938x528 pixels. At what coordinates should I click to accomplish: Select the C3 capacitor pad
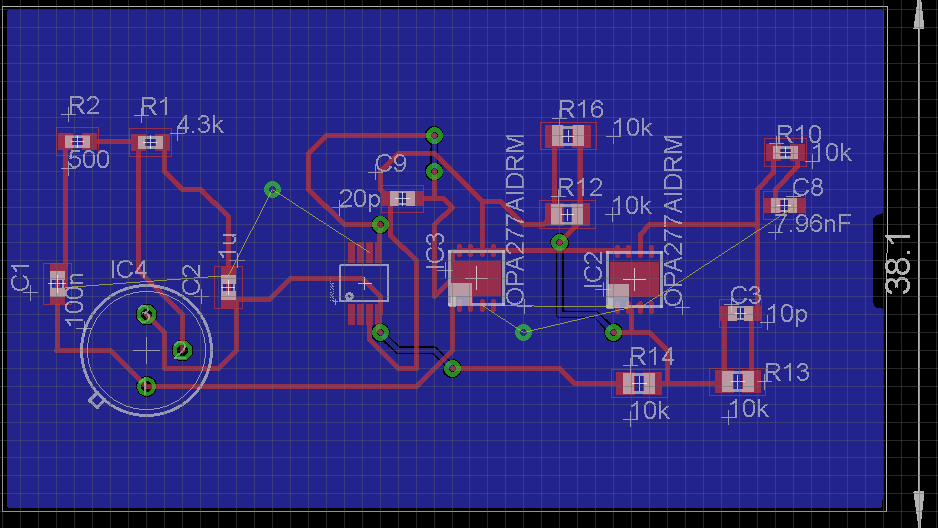tap(741, 313)
